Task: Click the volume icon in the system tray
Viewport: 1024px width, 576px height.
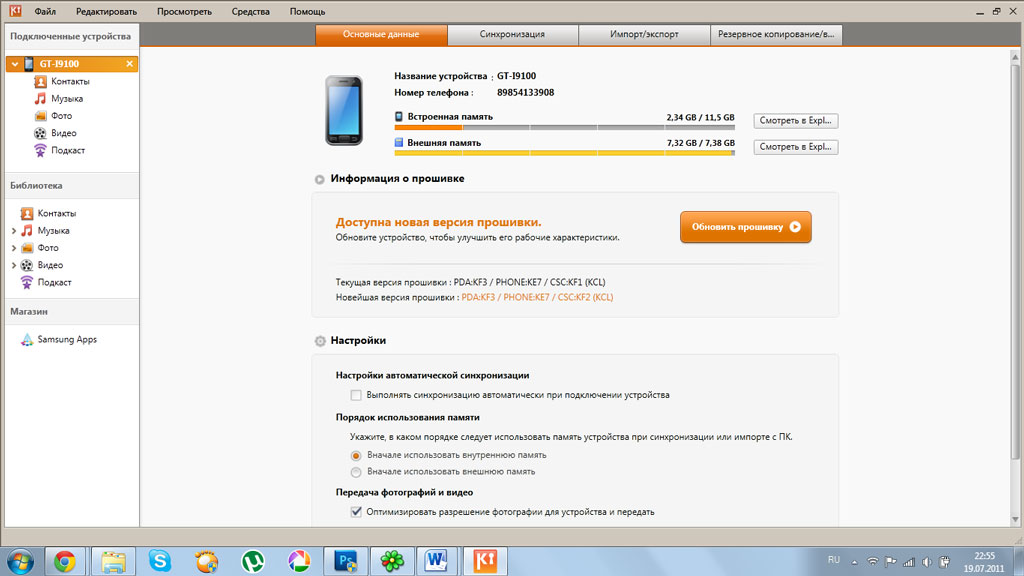Action: [x=927, y=562]
